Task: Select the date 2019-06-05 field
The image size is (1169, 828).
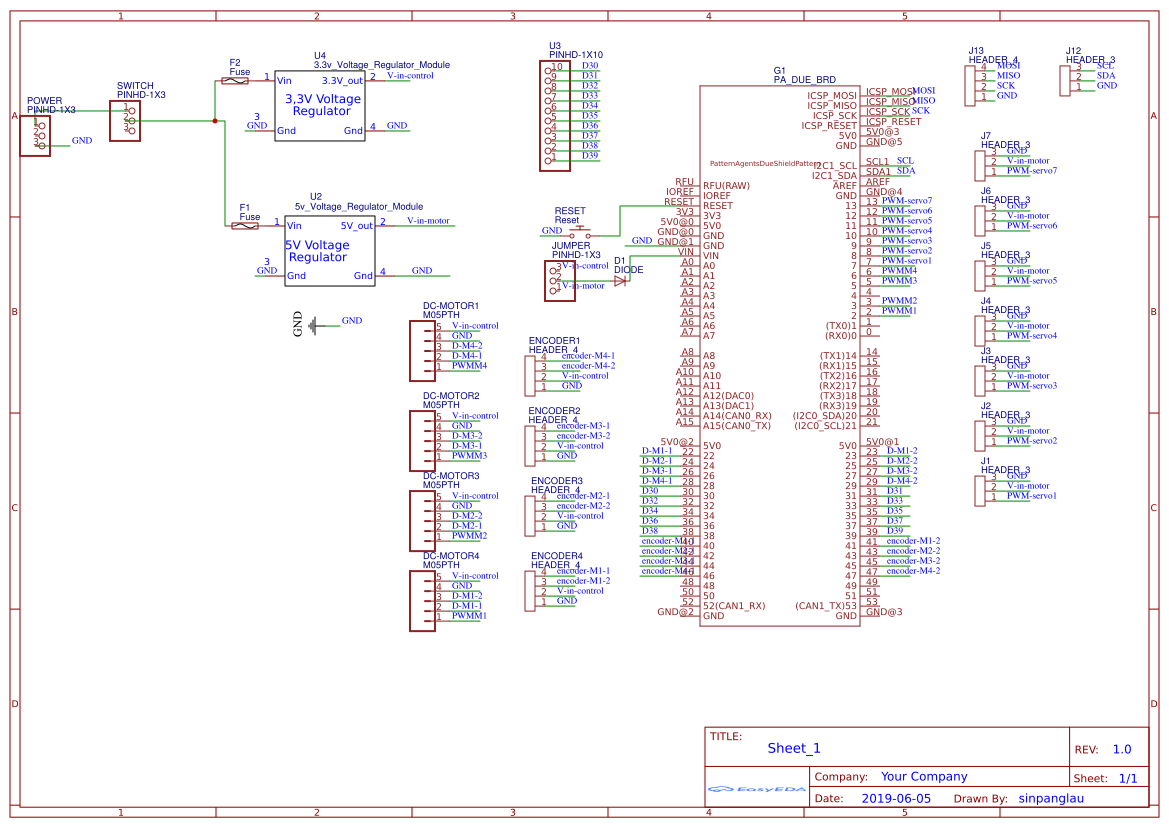Action: tap(897, 798)
